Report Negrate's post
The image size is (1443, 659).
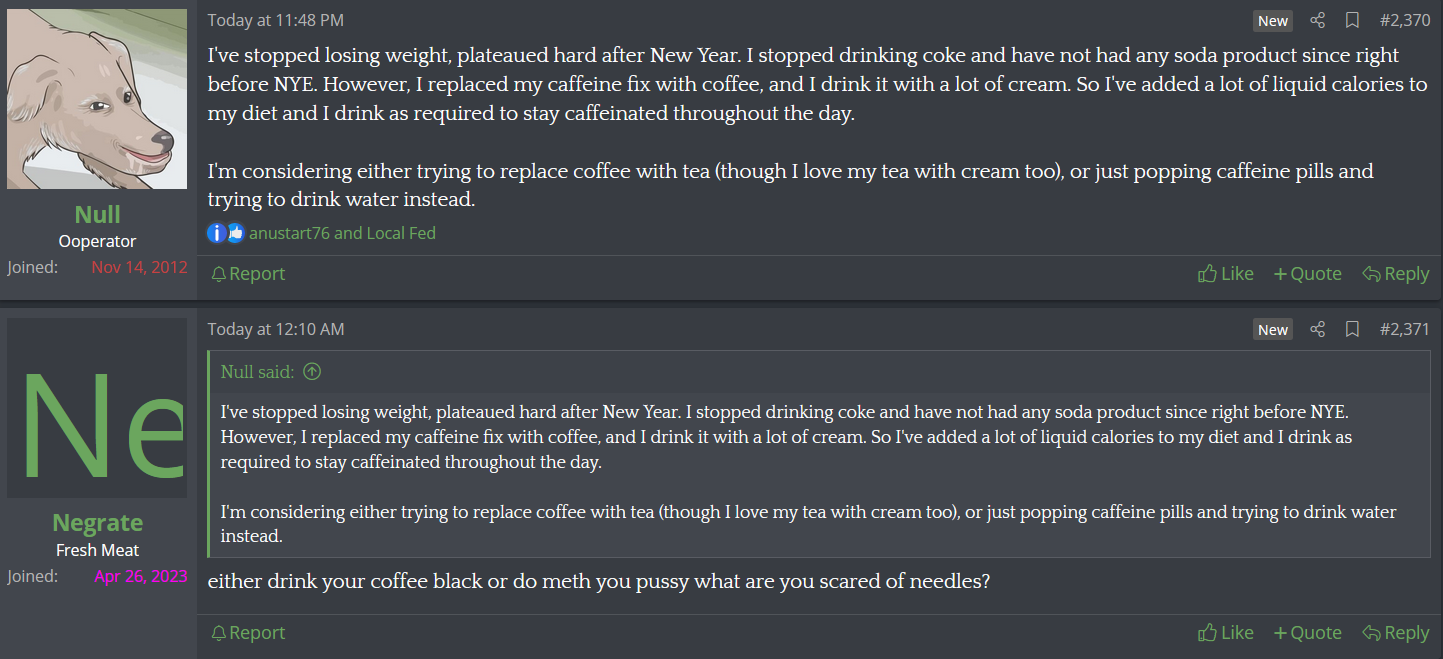tap(248, 633)
